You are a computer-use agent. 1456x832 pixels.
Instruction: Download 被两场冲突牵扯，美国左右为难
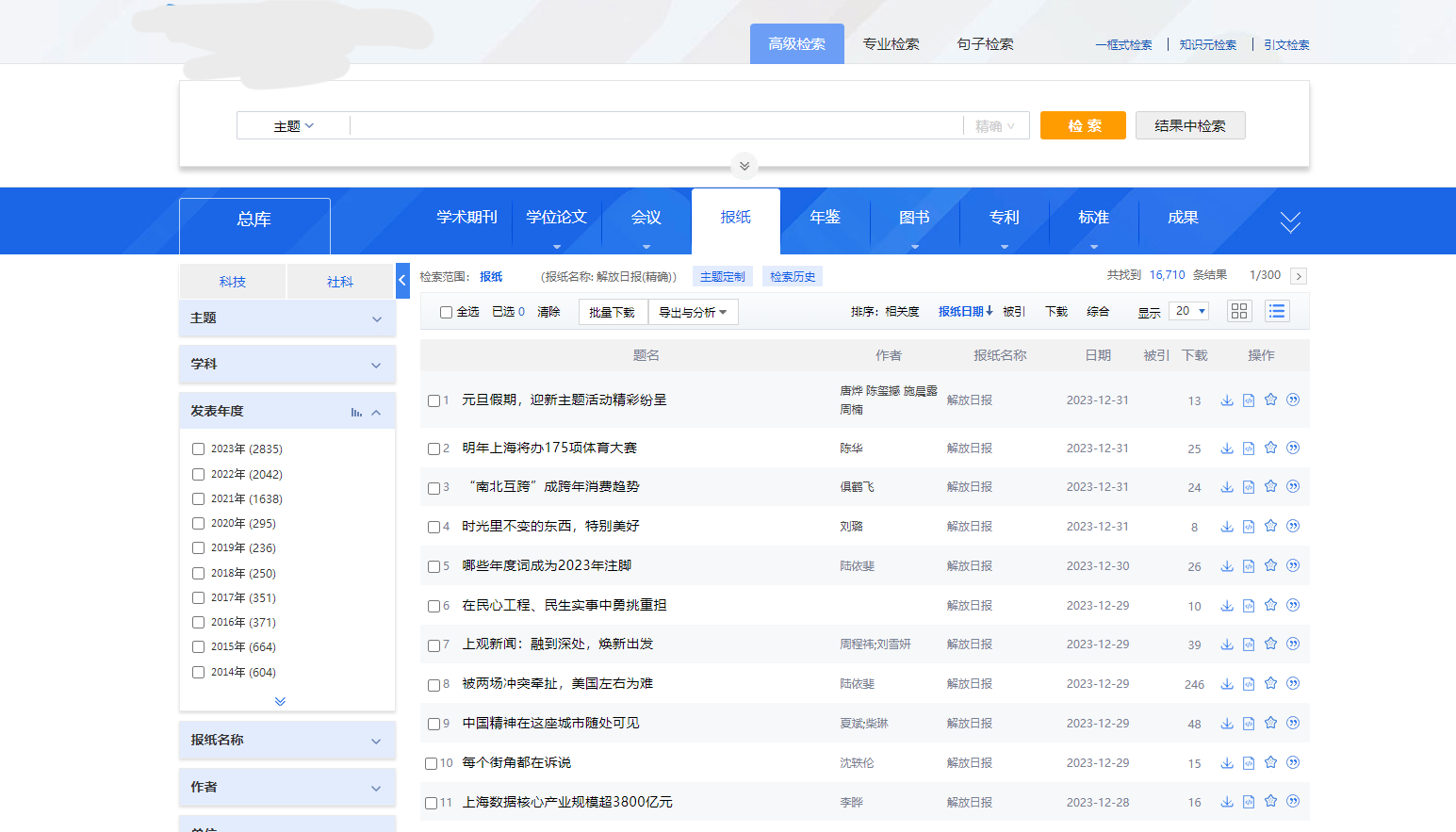(x=1227, y=683)
